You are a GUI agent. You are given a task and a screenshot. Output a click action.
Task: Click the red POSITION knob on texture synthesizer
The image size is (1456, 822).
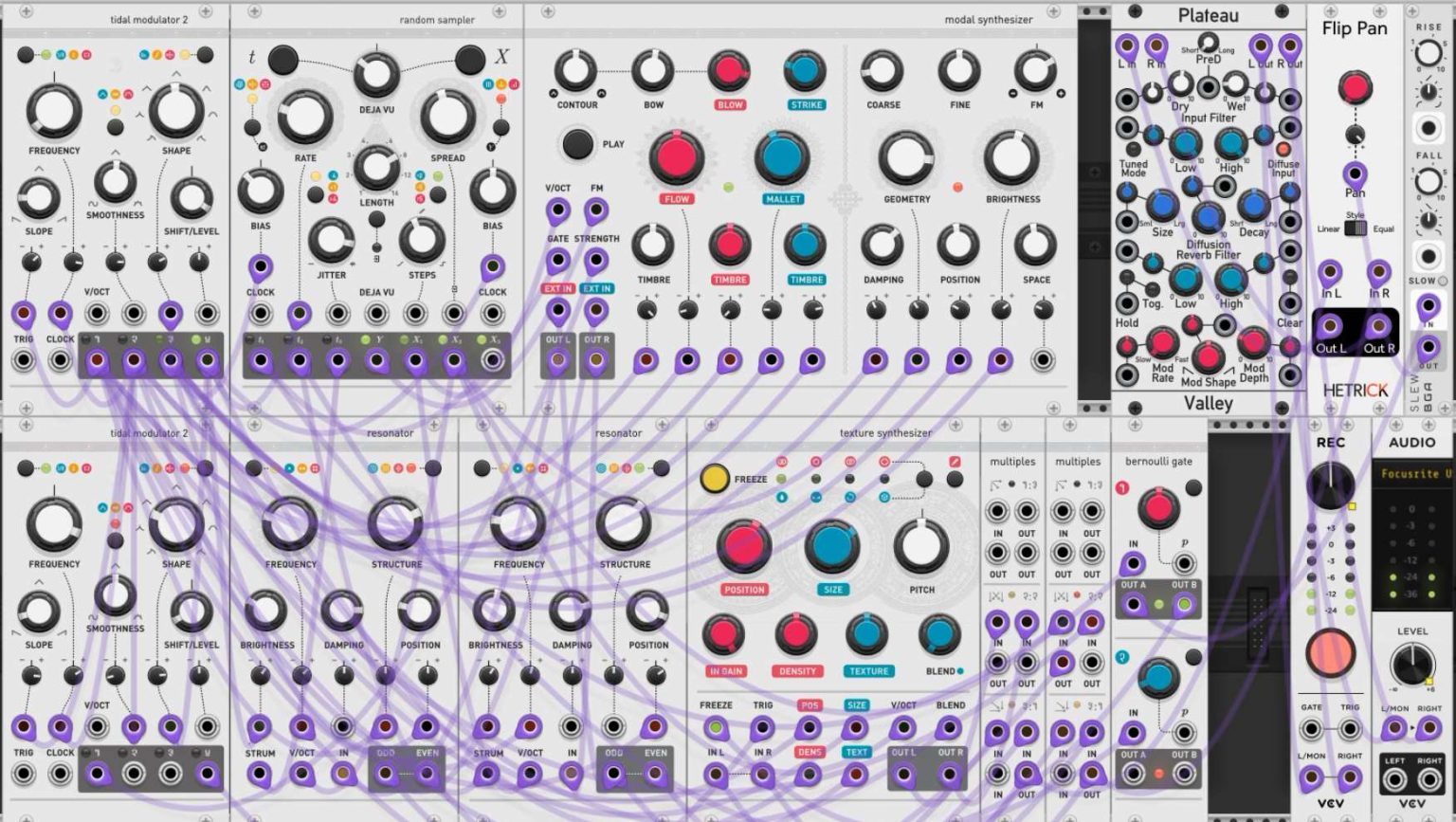[x=744, y=546]
